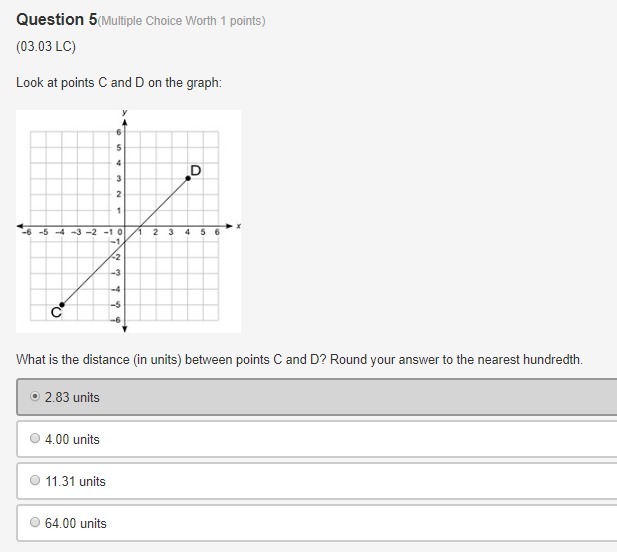Select the 2.83 units radio button
This screenshot has width=617, height=552.
(35, 396)
